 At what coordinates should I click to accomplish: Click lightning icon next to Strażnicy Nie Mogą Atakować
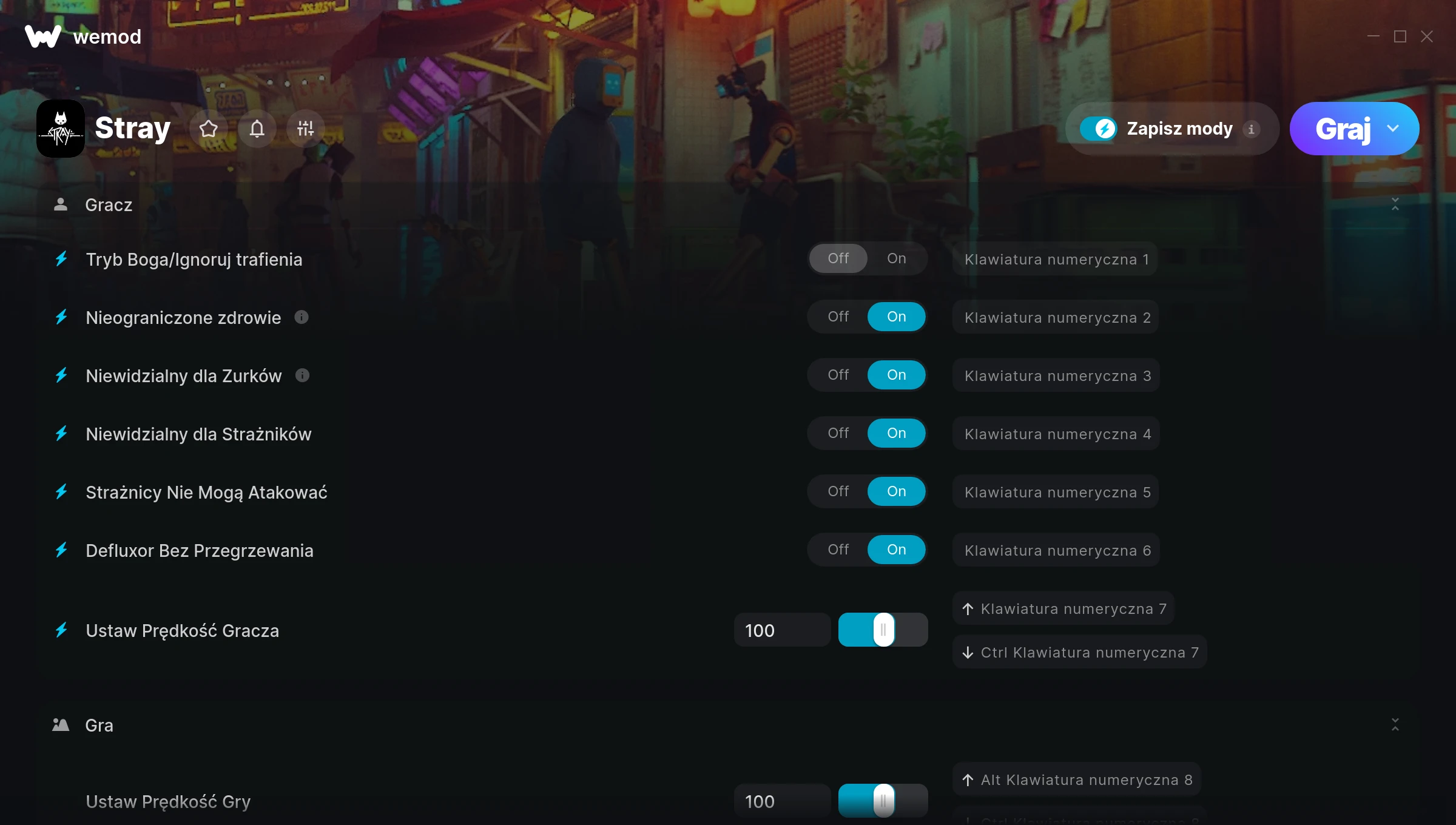coord(61,492)
